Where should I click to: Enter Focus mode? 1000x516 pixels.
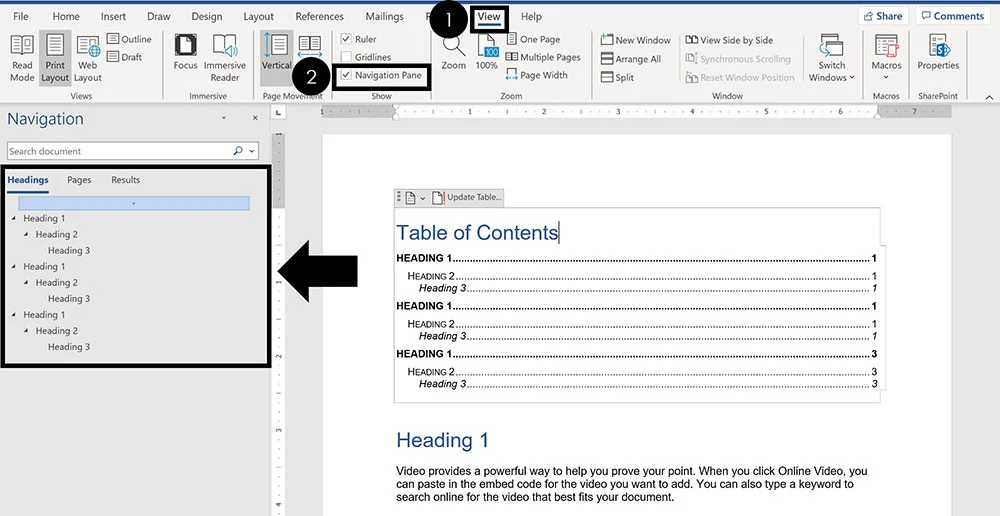coord(186,52)
